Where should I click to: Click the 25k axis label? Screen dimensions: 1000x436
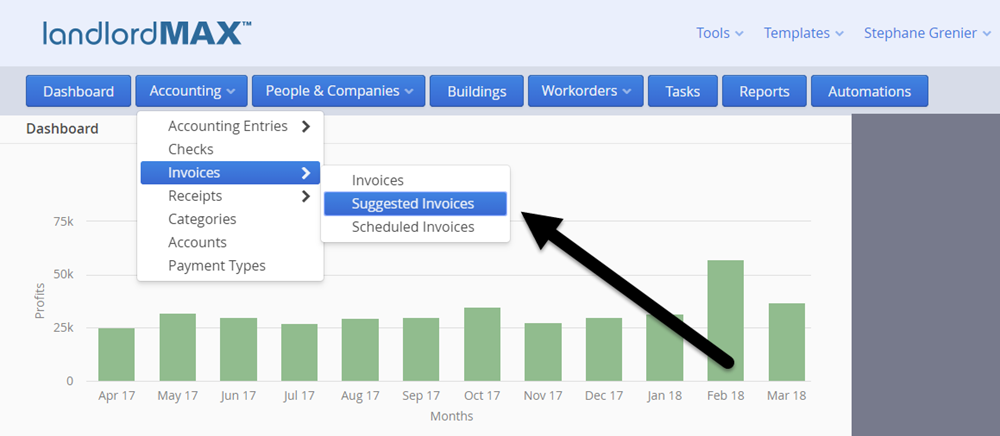coord(62,328)
